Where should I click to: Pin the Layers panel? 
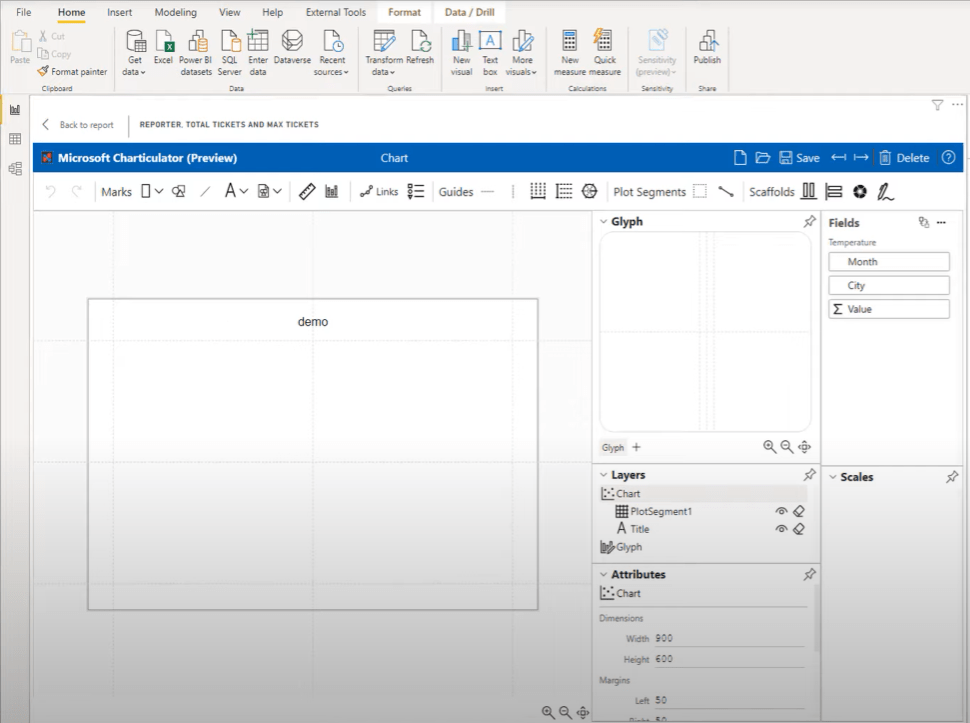pos(809,474)
